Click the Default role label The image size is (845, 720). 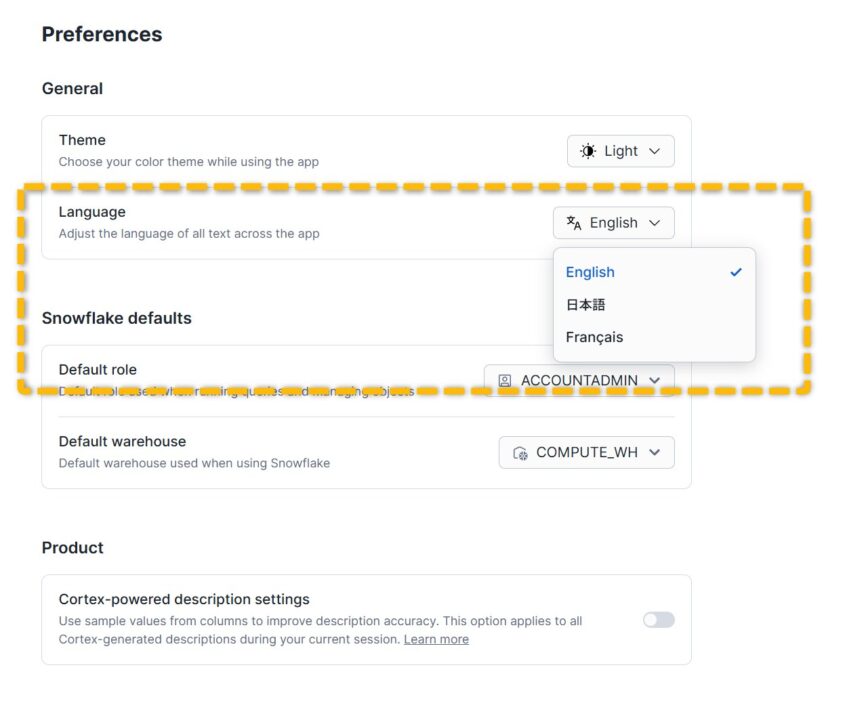point(98,369)
